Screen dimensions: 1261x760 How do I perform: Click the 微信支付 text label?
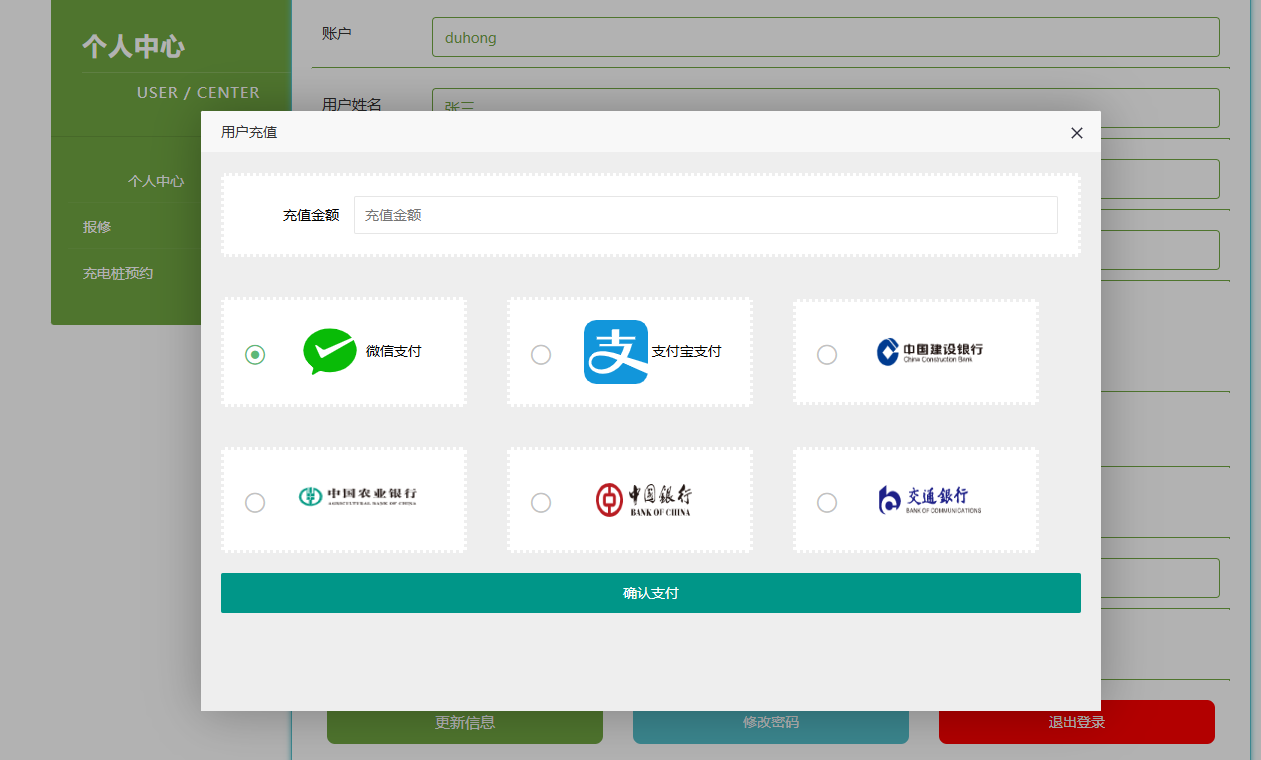(x=394, y=351)
